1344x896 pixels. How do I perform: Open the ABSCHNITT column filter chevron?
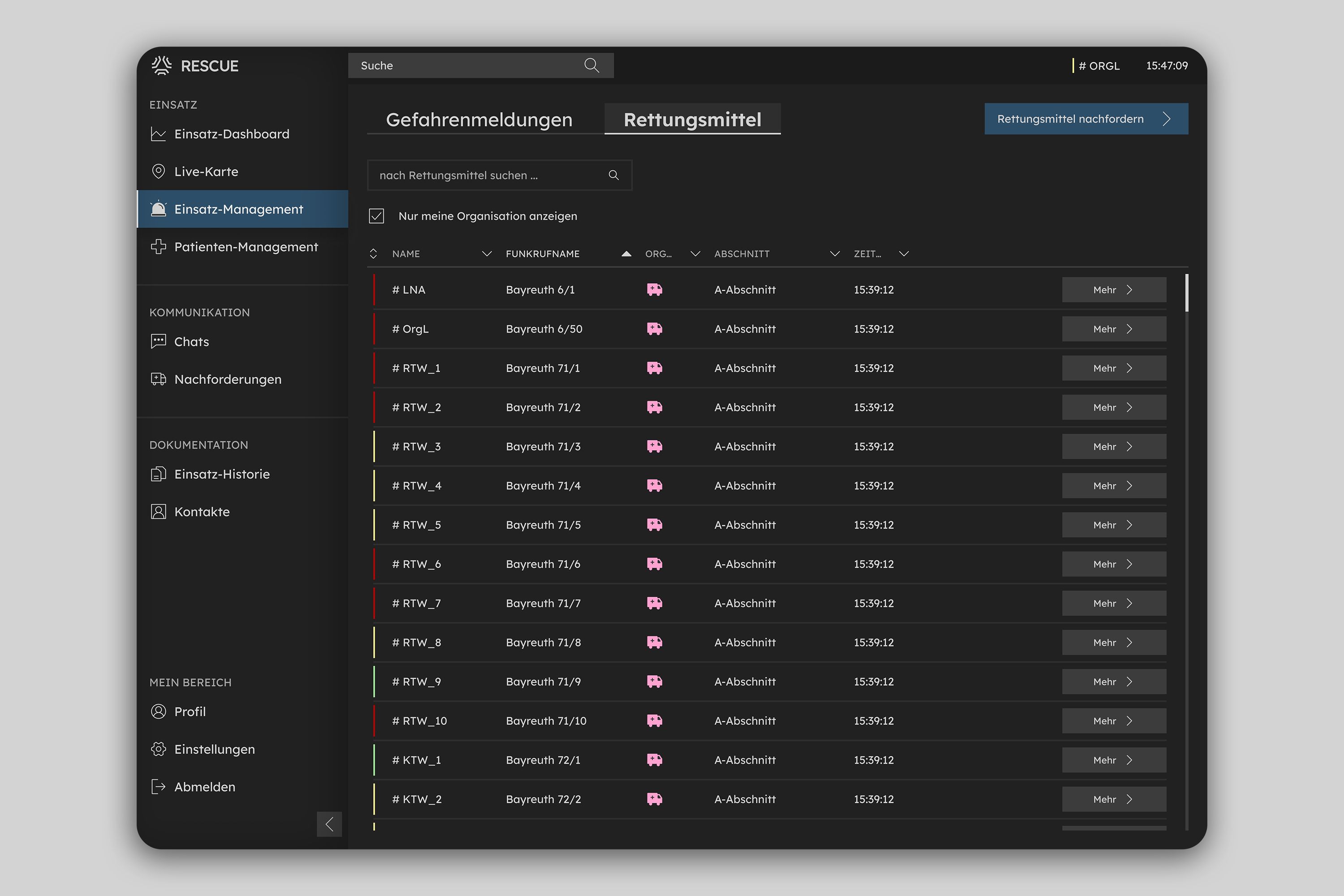tap(834, 254)
